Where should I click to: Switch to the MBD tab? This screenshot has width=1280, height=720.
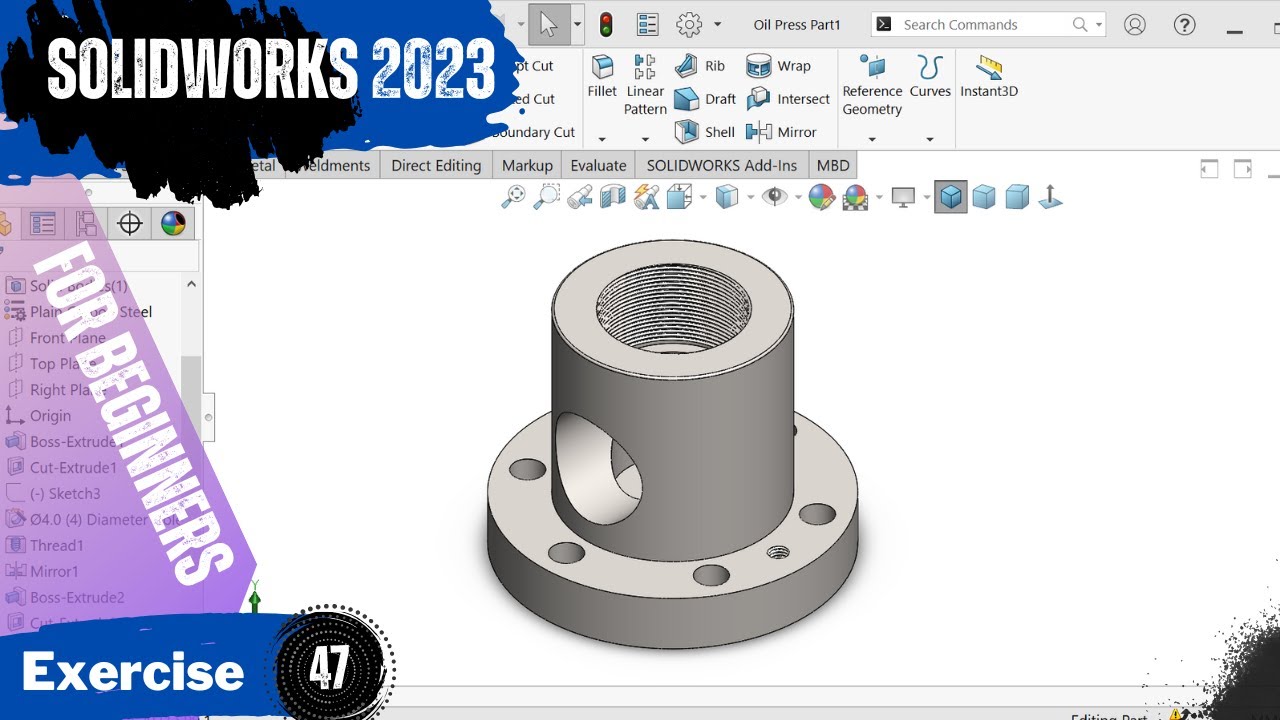pos(833,166)
